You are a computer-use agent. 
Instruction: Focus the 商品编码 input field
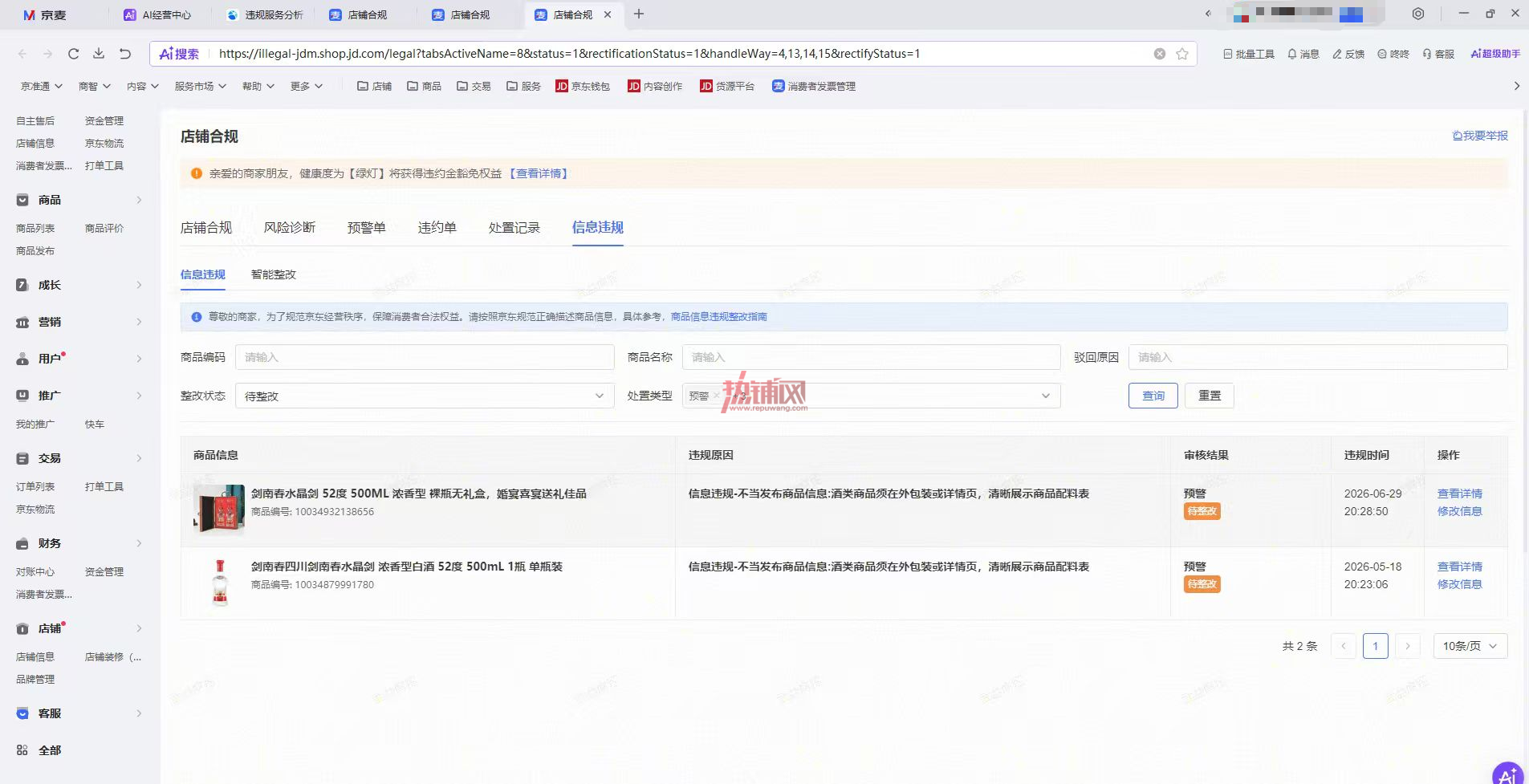click(x=425, y=357)
